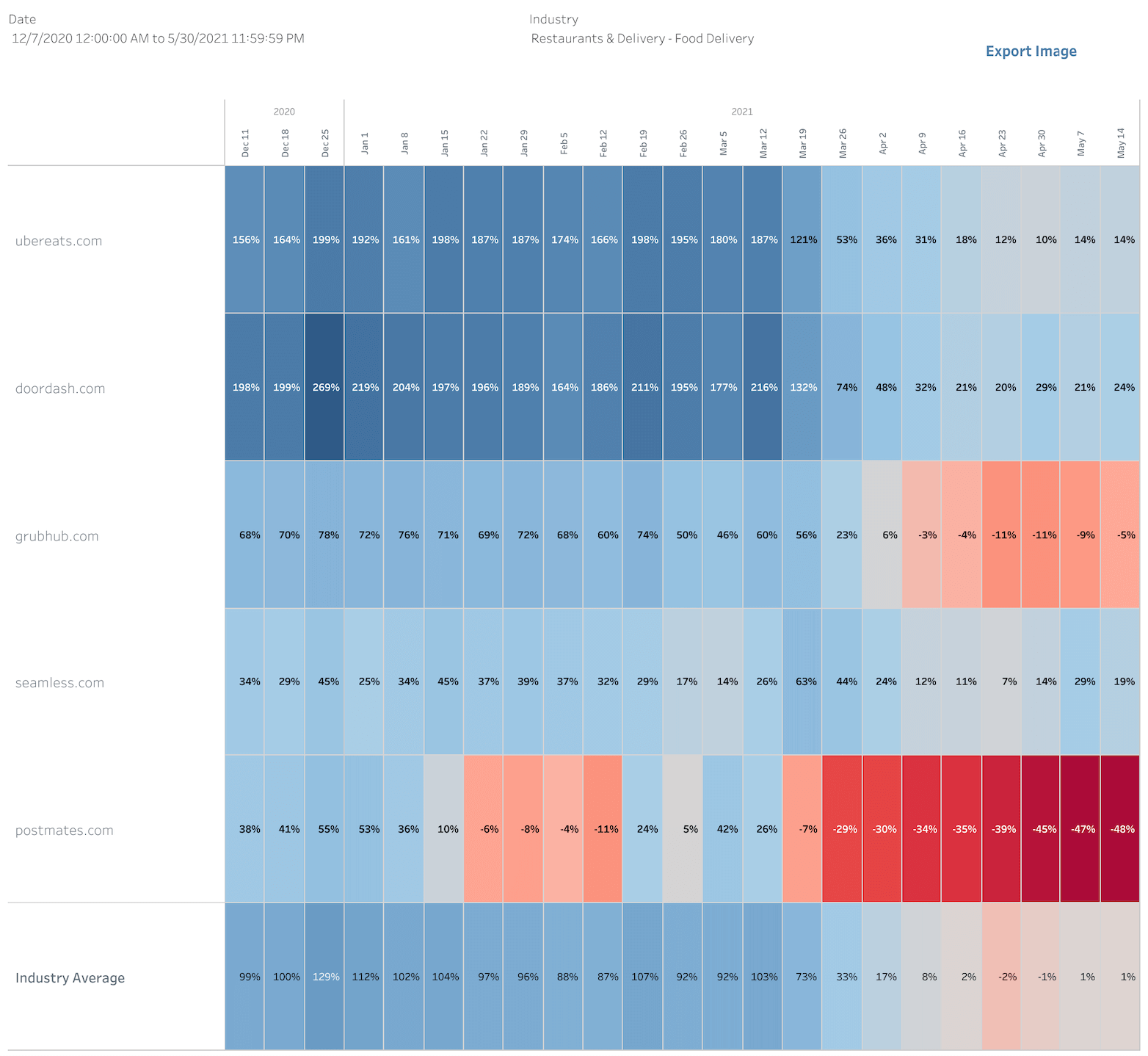Click postmates -45% cell for Apr 30
The width and height of the screenshot is (1148, 1056).
[x=1041, y=829]
